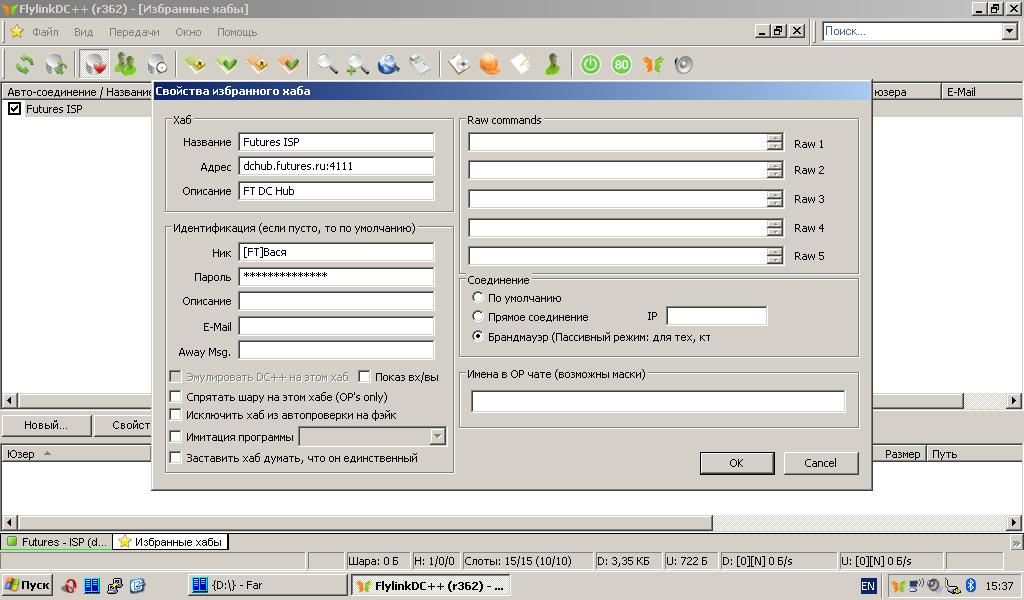Open recent hubs via the database-clock icon
The image size is (1024, 600).
tap(157, 64)
